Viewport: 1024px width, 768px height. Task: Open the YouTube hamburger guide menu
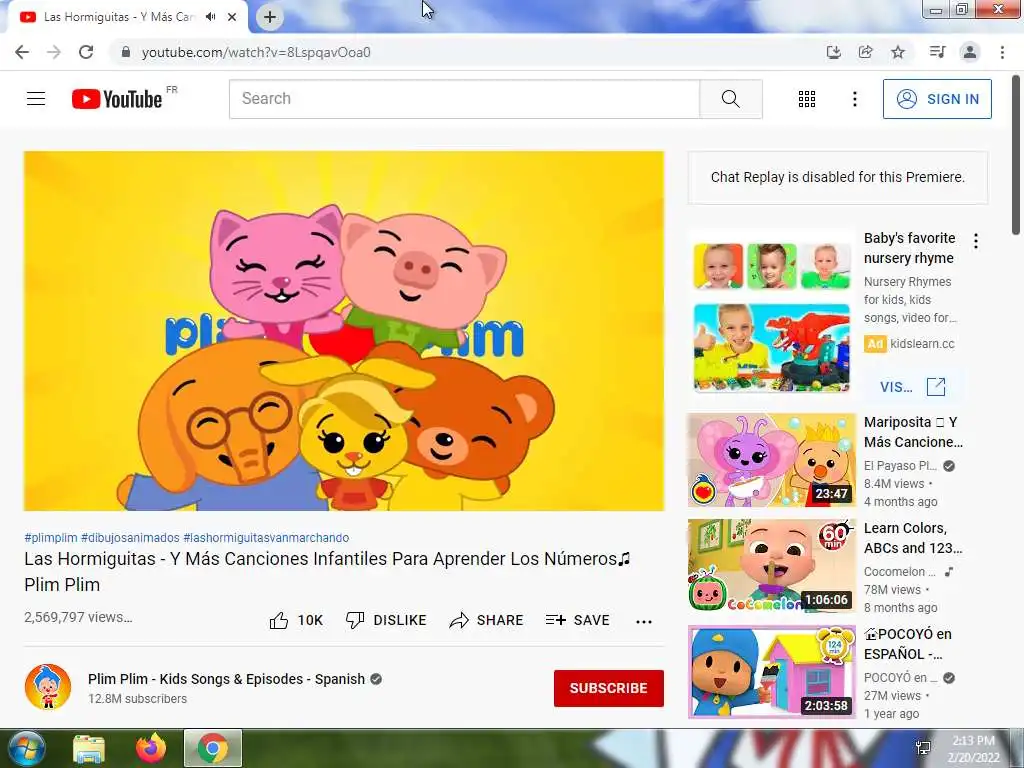[36, 99]
